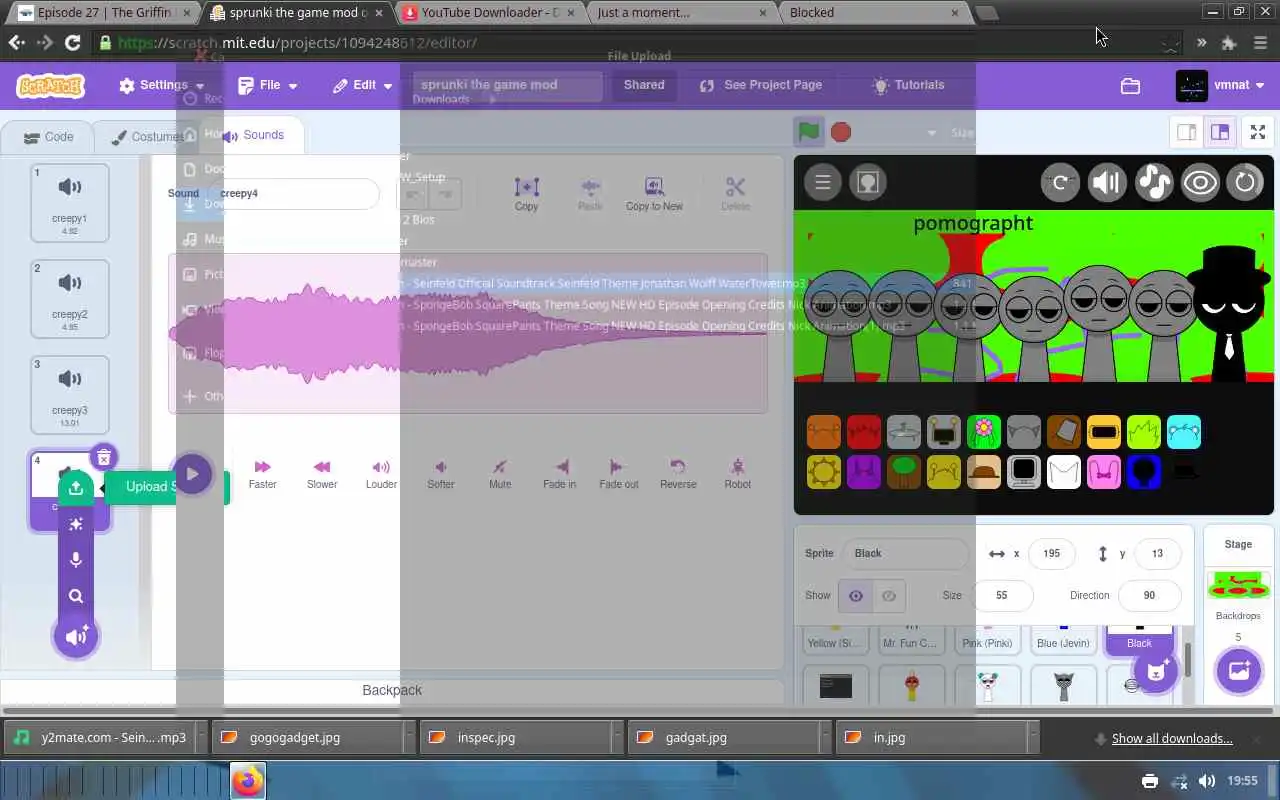Select the brown hat character icon
The width and height of the screenshot is (1280, 800).
[x=984, y=472]
